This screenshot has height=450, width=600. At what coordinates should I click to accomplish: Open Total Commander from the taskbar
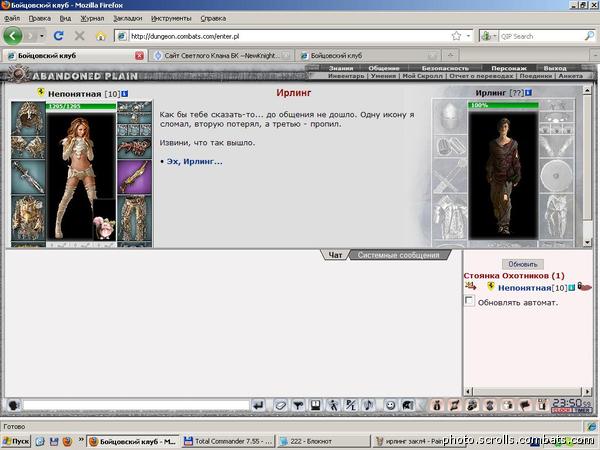pos(228,441)
